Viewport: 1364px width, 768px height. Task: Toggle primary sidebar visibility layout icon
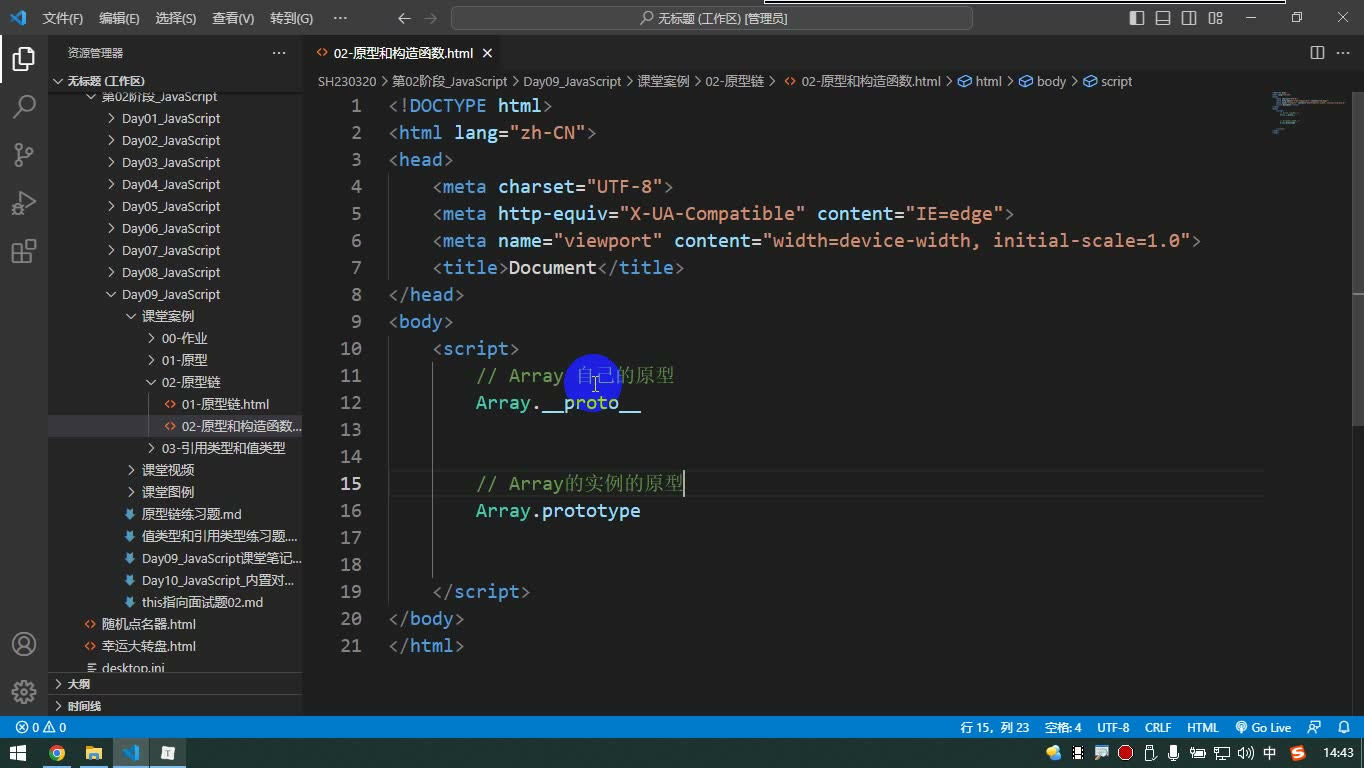[1137, 18]
